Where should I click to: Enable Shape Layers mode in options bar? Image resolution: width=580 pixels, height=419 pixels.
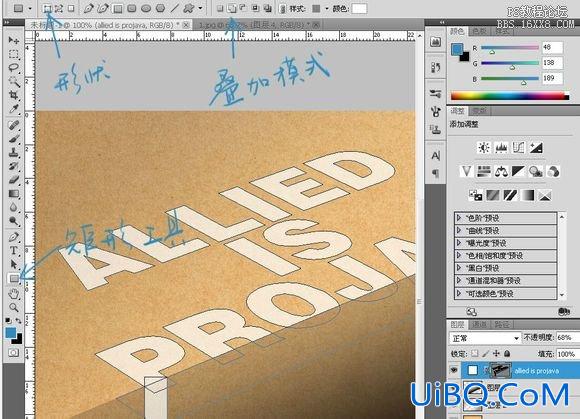47,8
